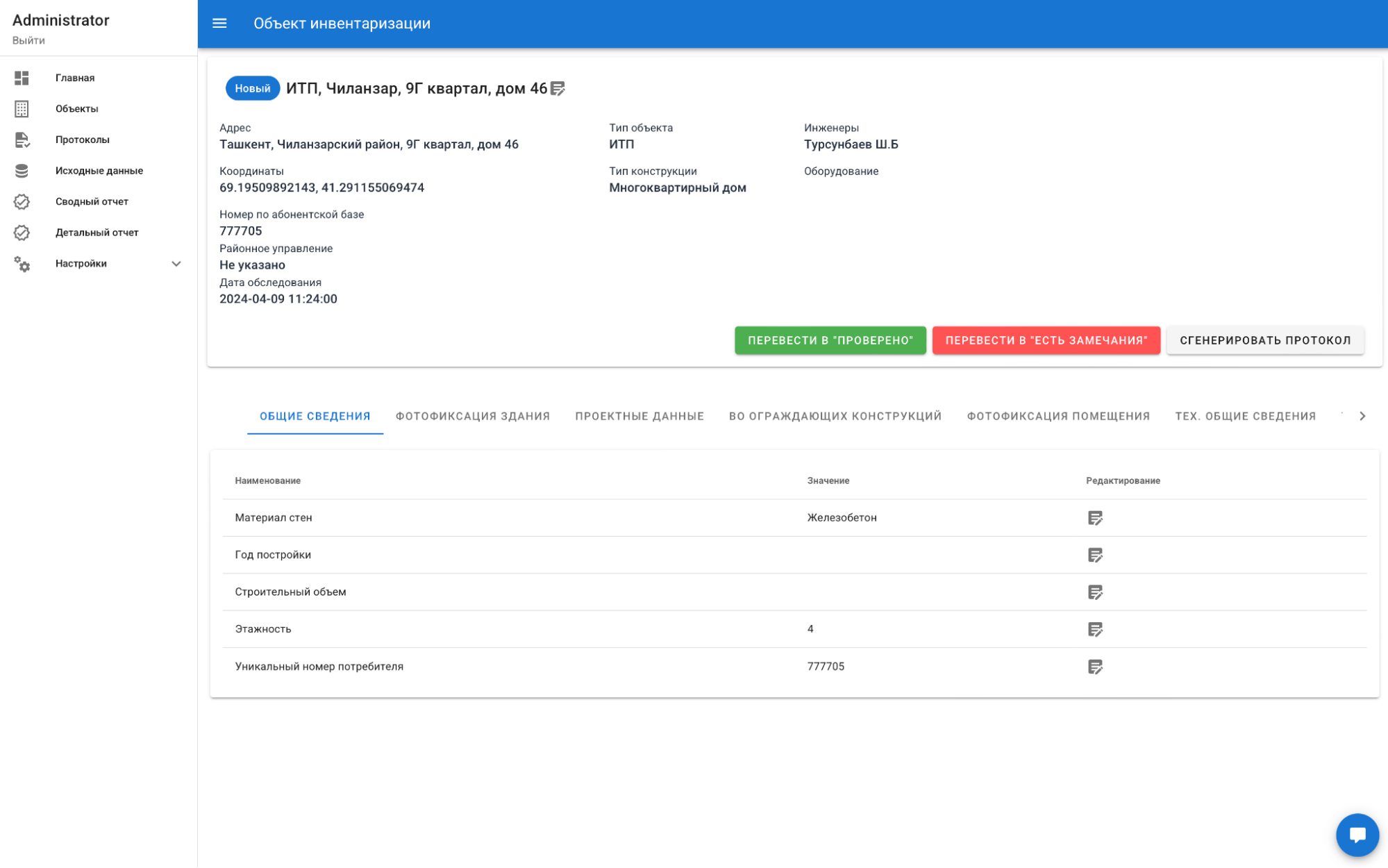Open the hamburger menu icon
The height and width of the screenshot is (868, 1388).
pos(219,24)
